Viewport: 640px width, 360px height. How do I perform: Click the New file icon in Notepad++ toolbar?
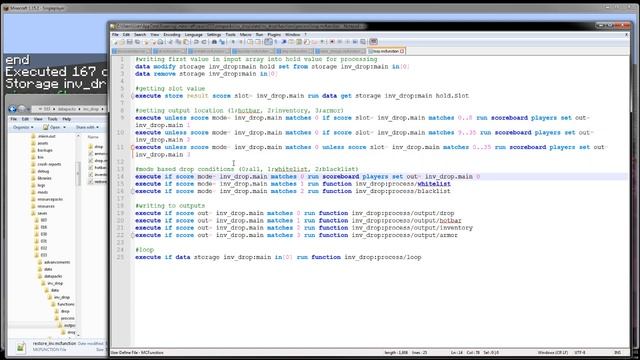click(115, 42)
